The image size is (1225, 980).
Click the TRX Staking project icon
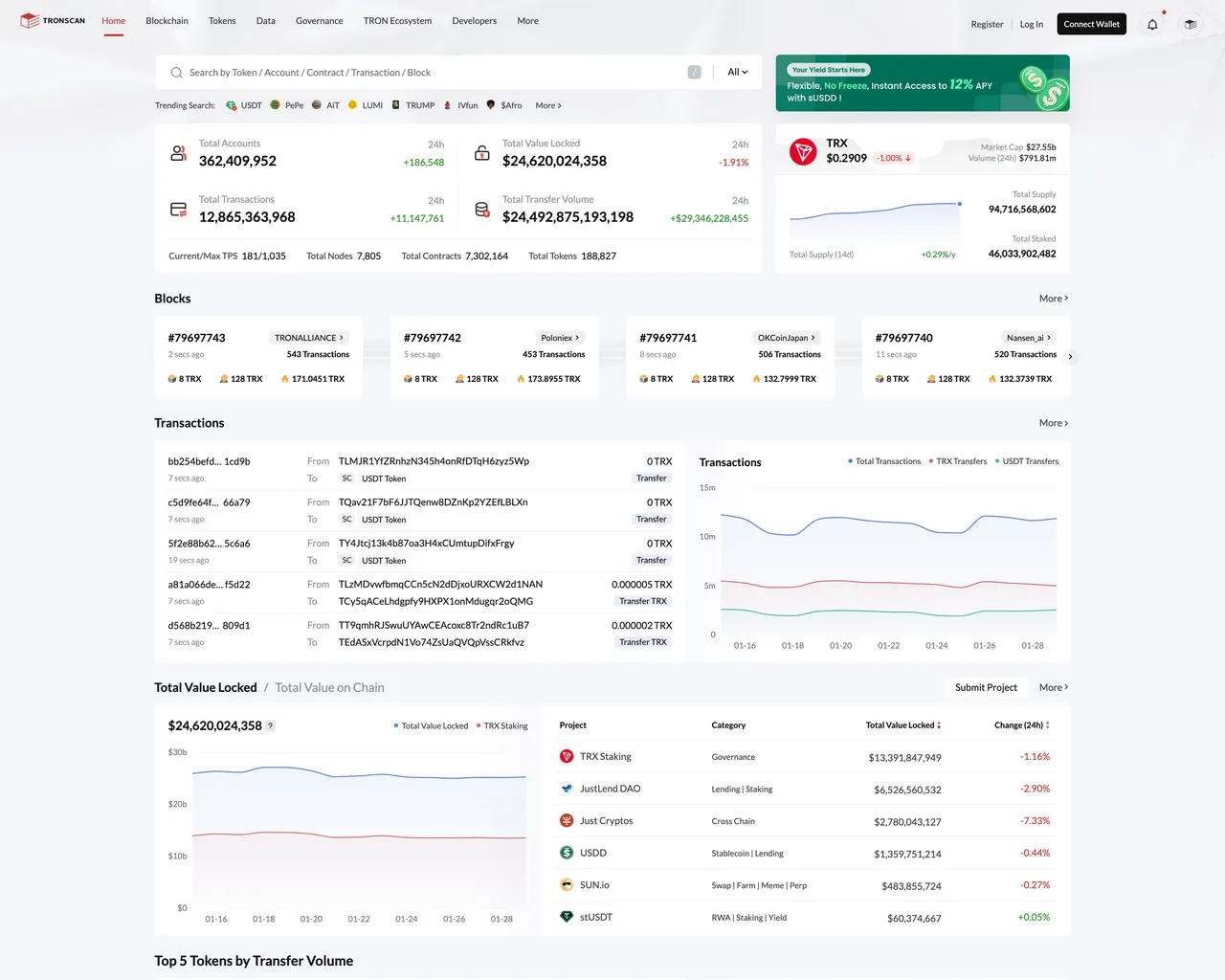(x=567, y=757)
